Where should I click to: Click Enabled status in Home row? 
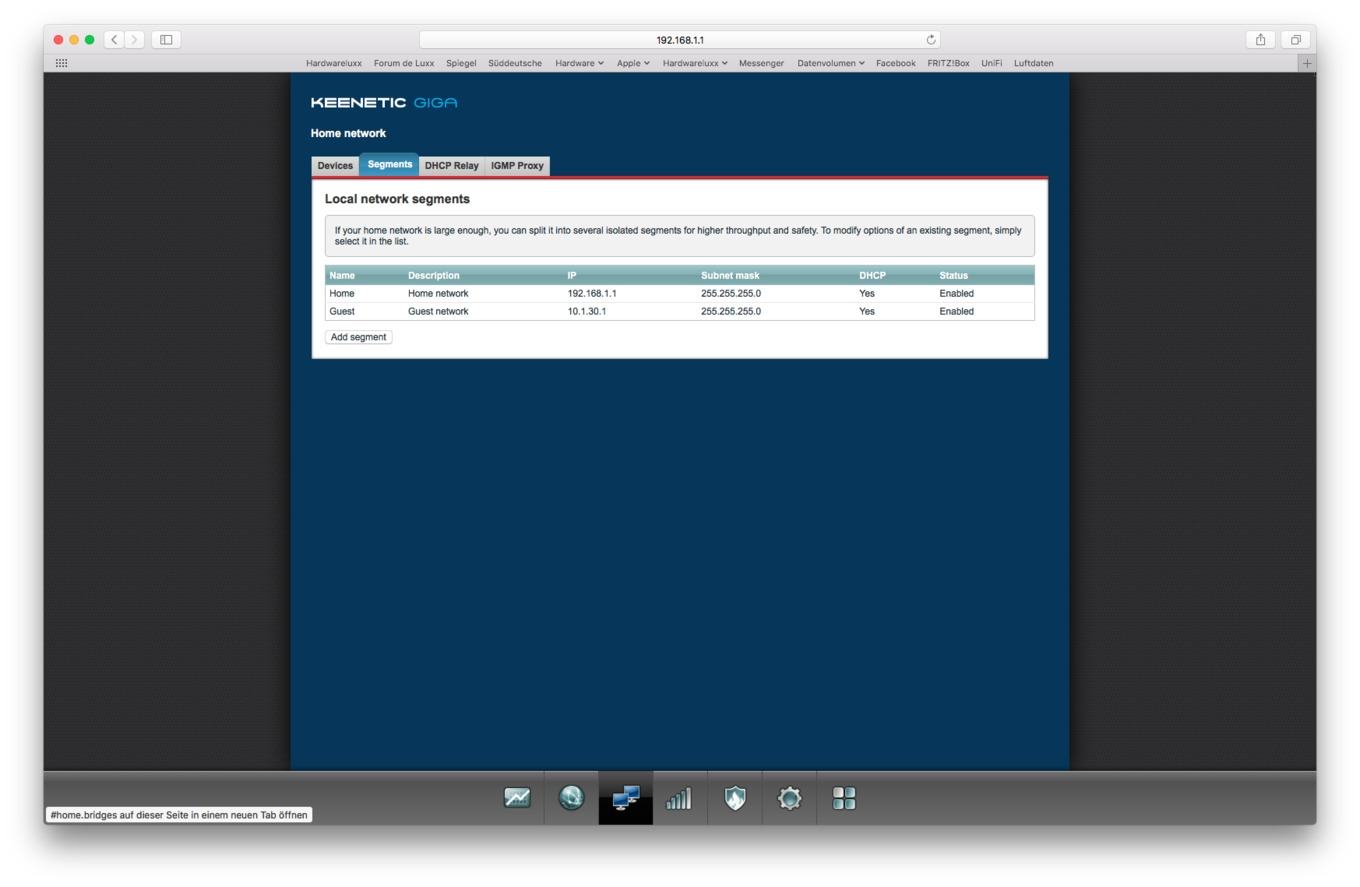[x=956, y=294]
